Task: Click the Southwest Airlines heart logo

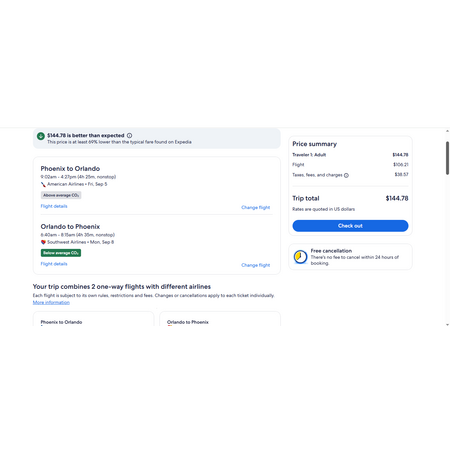Action: pyautogui.click(x=43, y=242)
